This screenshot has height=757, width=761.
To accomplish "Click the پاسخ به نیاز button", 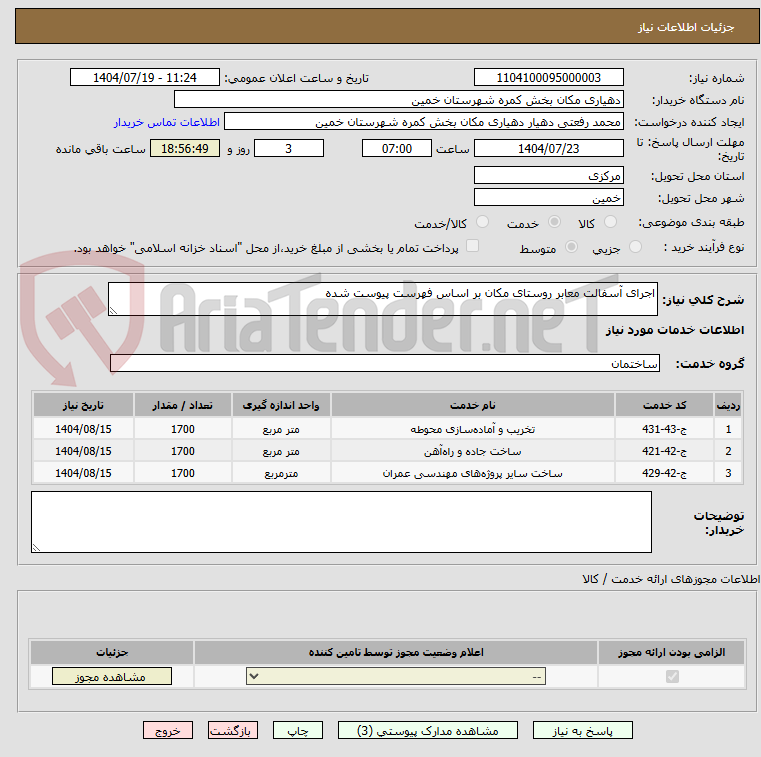I will 582,730.
